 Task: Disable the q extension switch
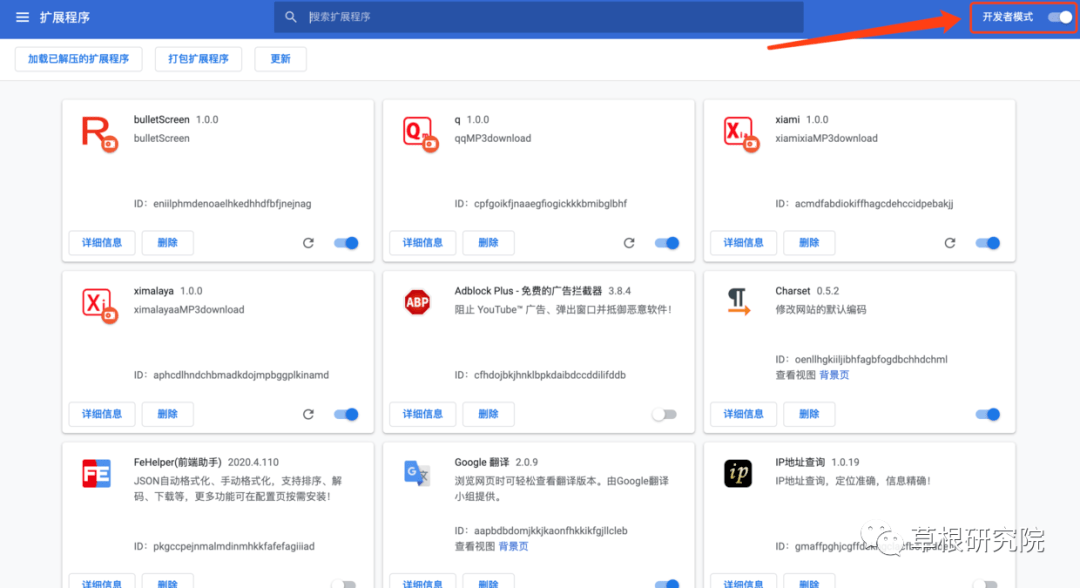click(667, 243)
